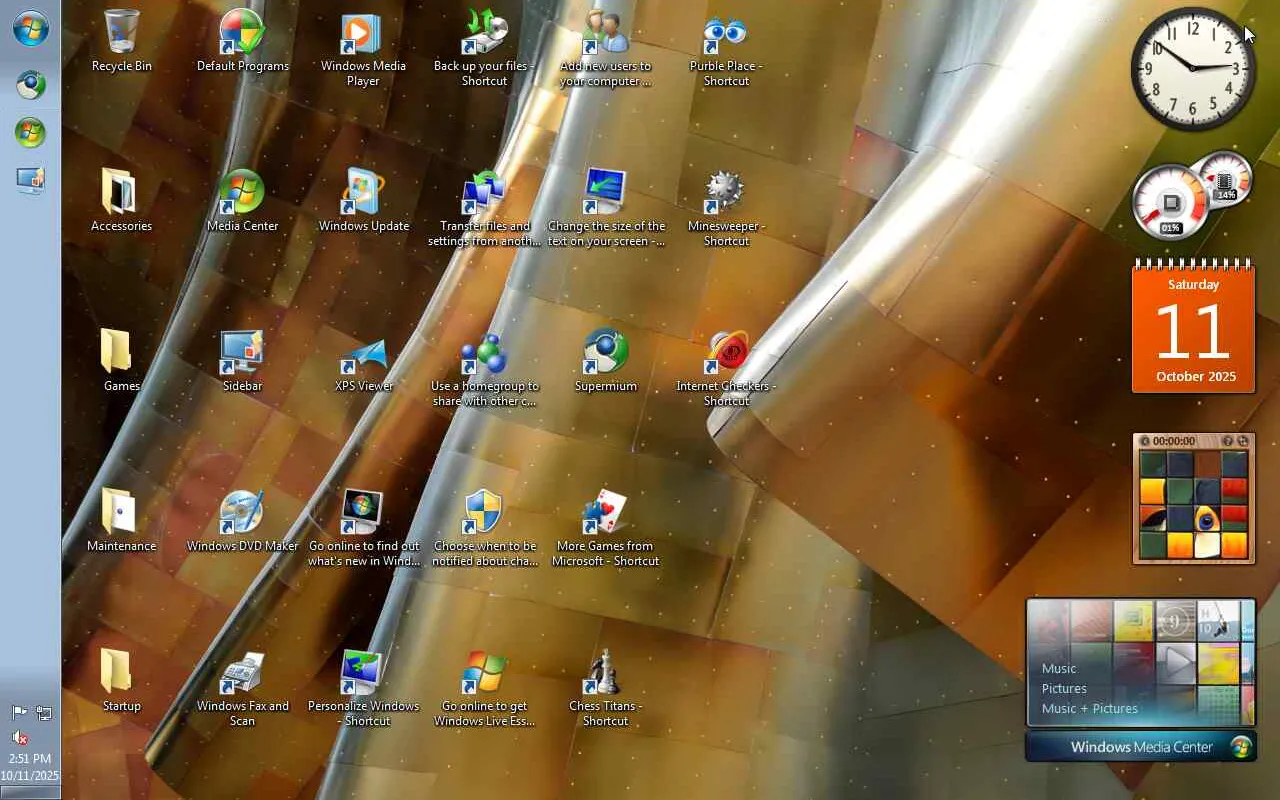This screenshot has width=1280, height=800.
Task: Open the Action Center flag in the tray
Action: pyautogui.click(x=19, y=713)
